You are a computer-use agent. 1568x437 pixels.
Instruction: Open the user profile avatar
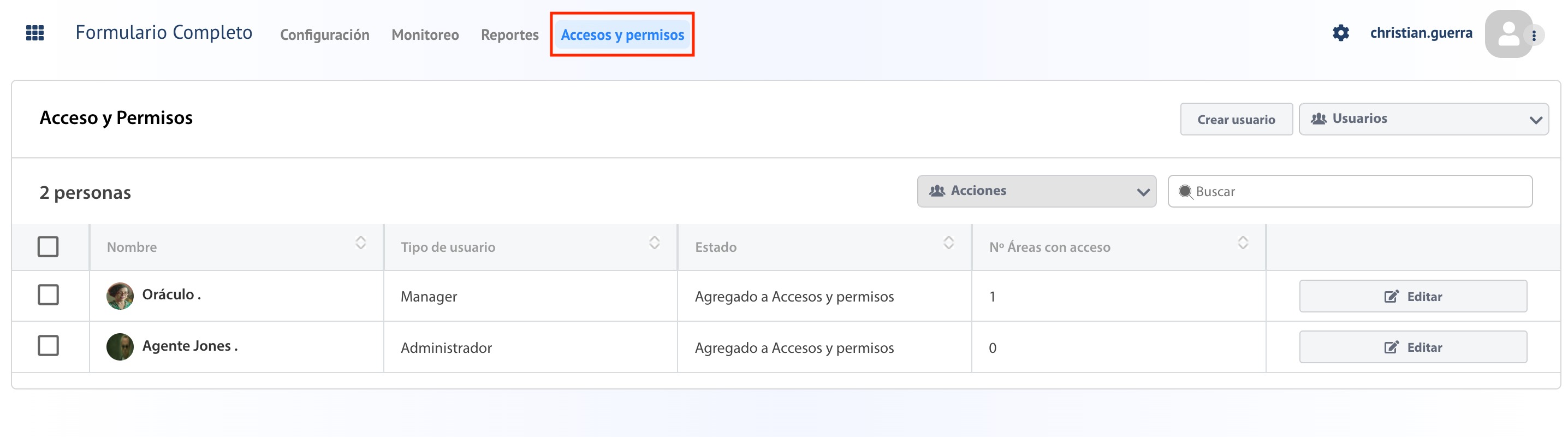pos(1508,34)
